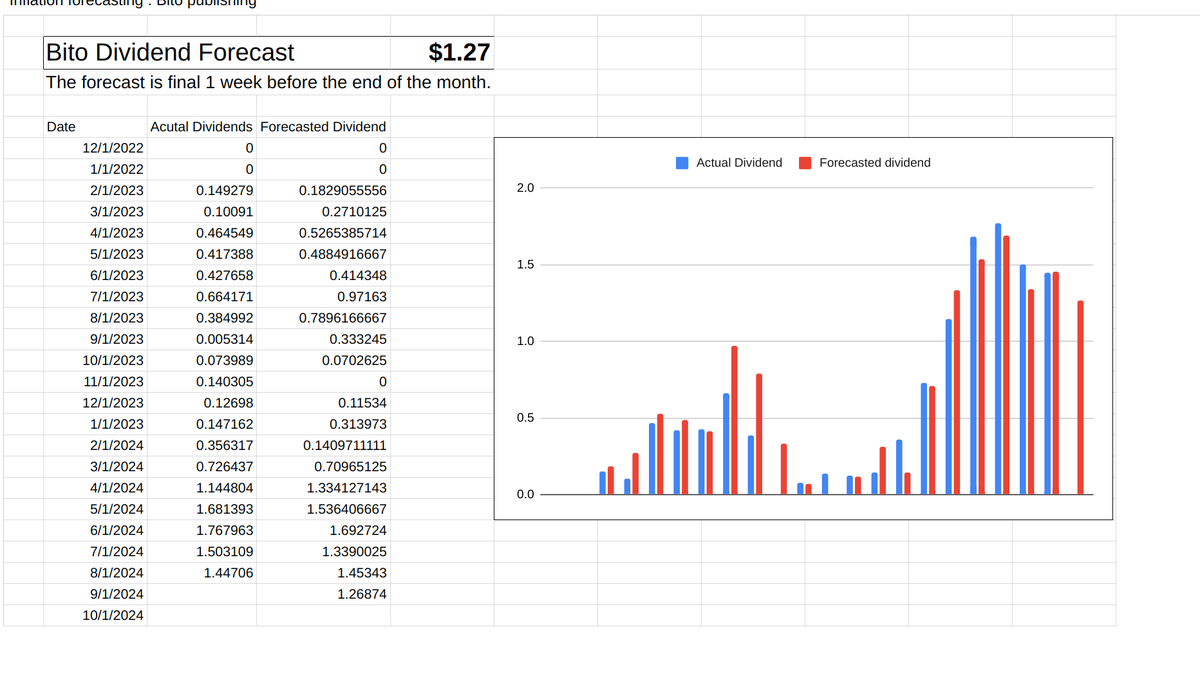1200x674 pixels.
Task: Select forecasted value 0.0702625
Action: pos(323,360)
